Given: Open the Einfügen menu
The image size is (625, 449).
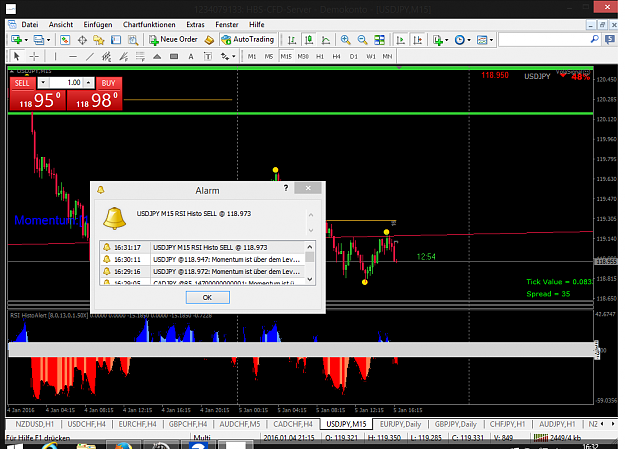Looking at the screenshot, I should tap(98, 25).
